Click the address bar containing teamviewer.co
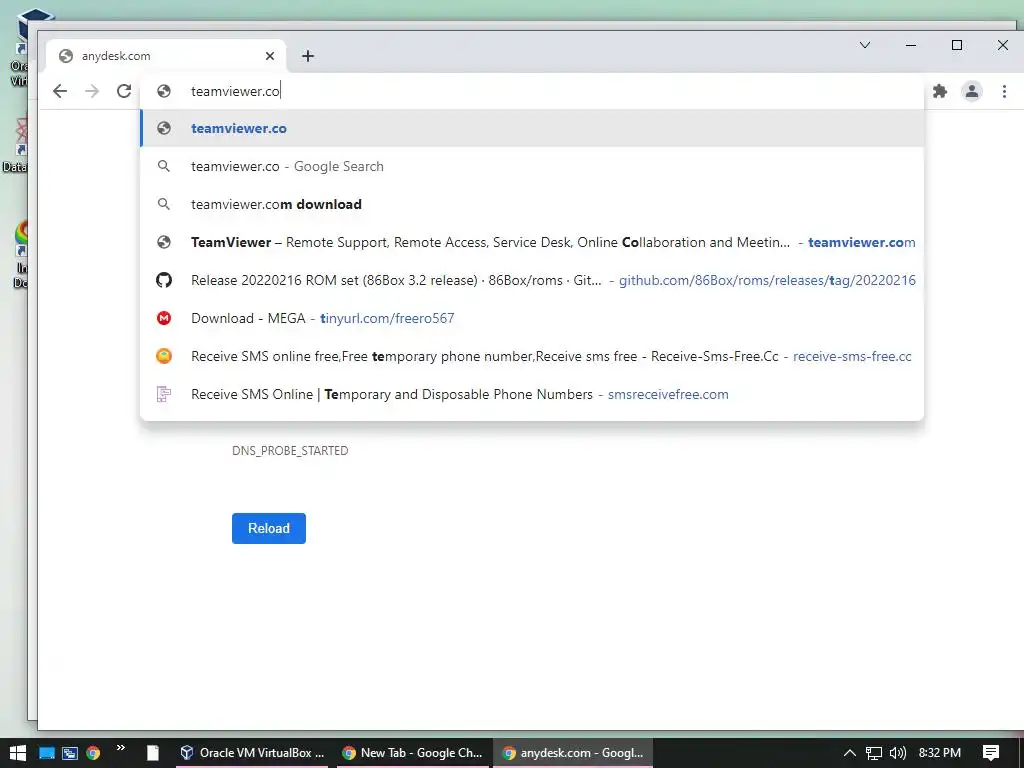This screenshot has height=768, width=1024. 532,91
